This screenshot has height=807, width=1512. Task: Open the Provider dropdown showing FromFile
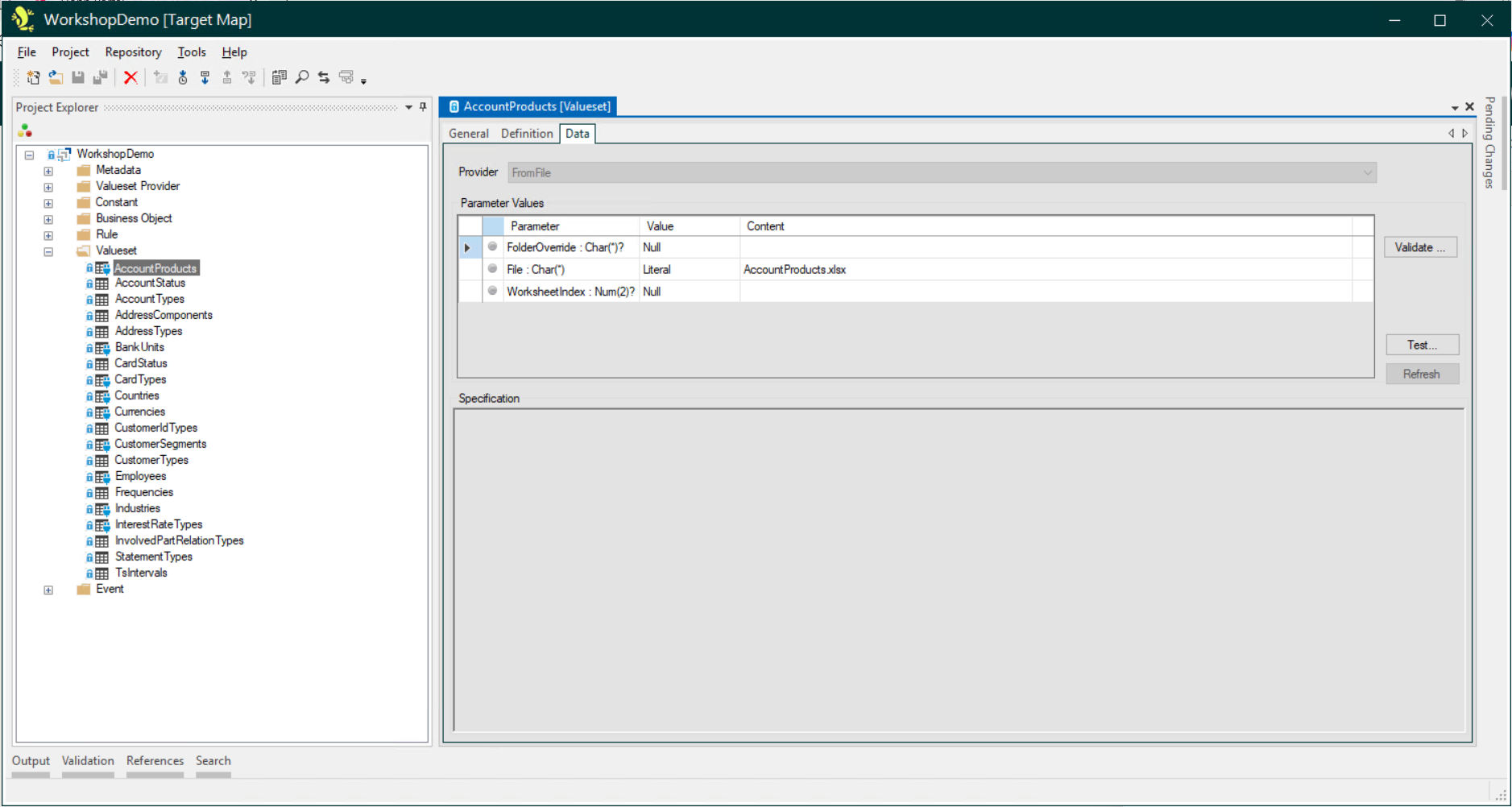(1367, 172)
